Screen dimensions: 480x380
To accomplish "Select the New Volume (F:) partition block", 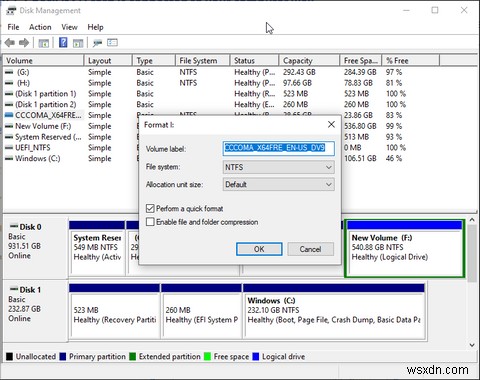I will (x=404, y=249).
